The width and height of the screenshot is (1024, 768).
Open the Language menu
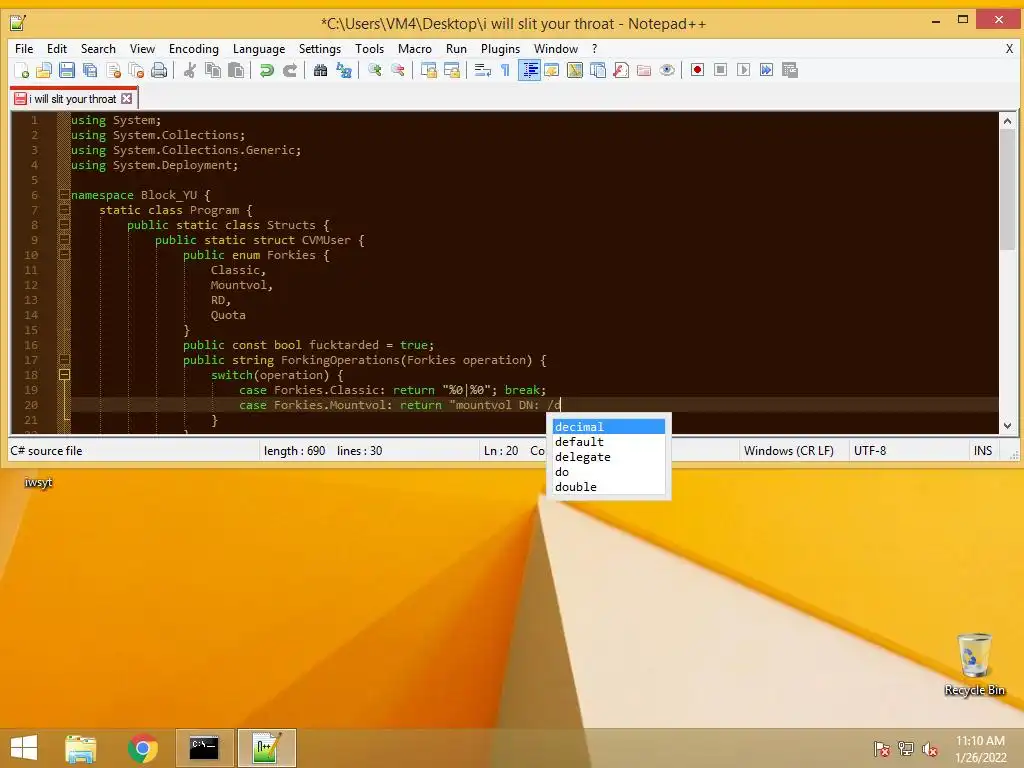click(x=259, y=49)
